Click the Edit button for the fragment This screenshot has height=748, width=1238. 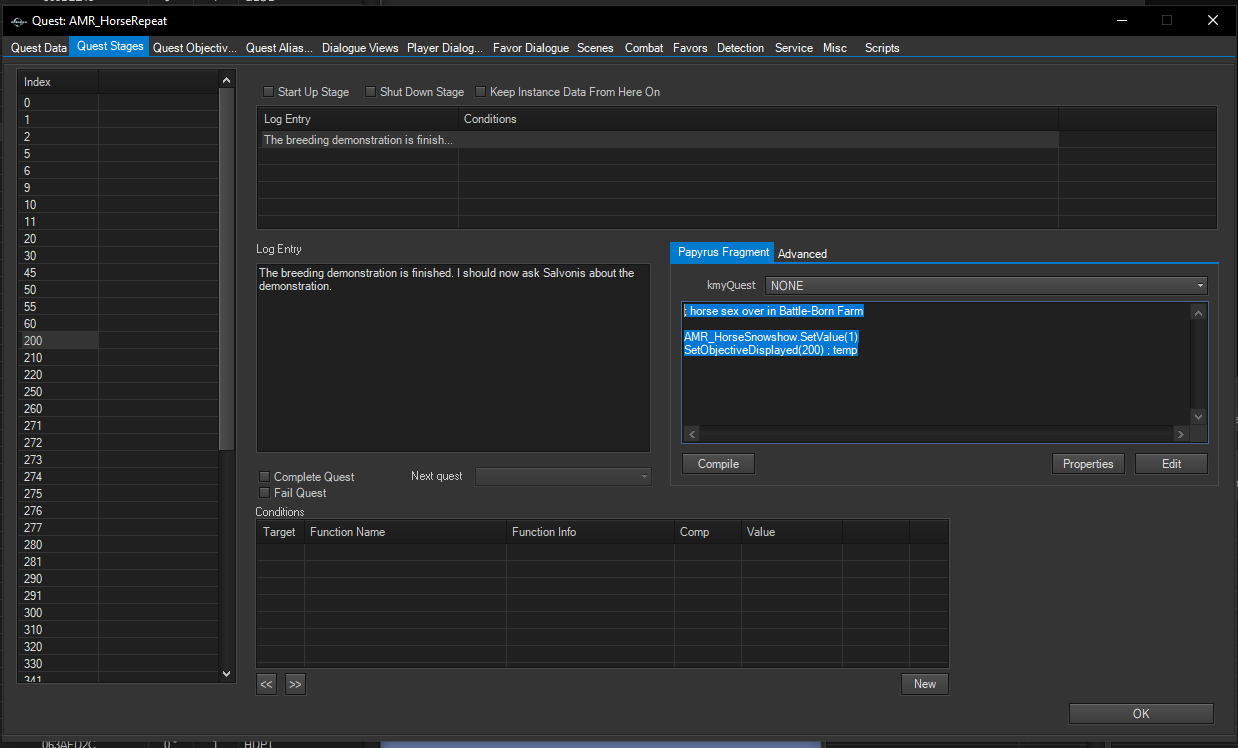1171,464
